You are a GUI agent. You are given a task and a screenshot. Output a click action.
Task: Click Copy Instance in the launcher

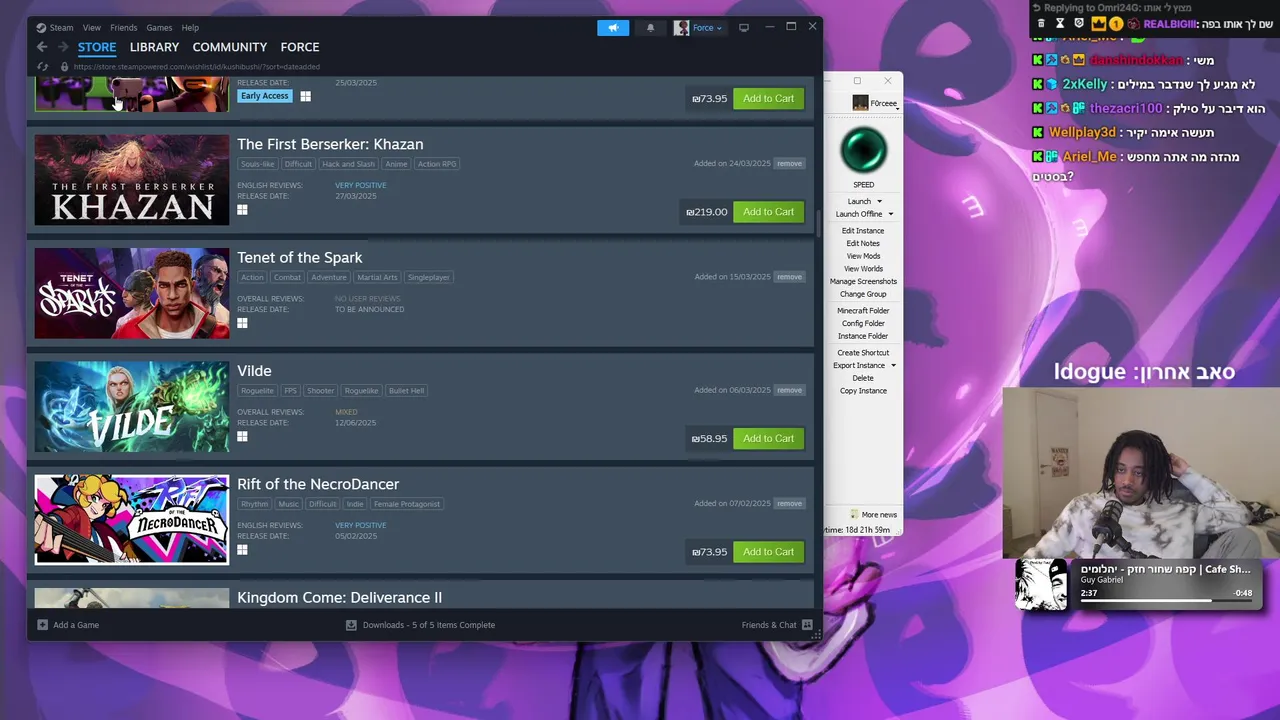(863, 391)
